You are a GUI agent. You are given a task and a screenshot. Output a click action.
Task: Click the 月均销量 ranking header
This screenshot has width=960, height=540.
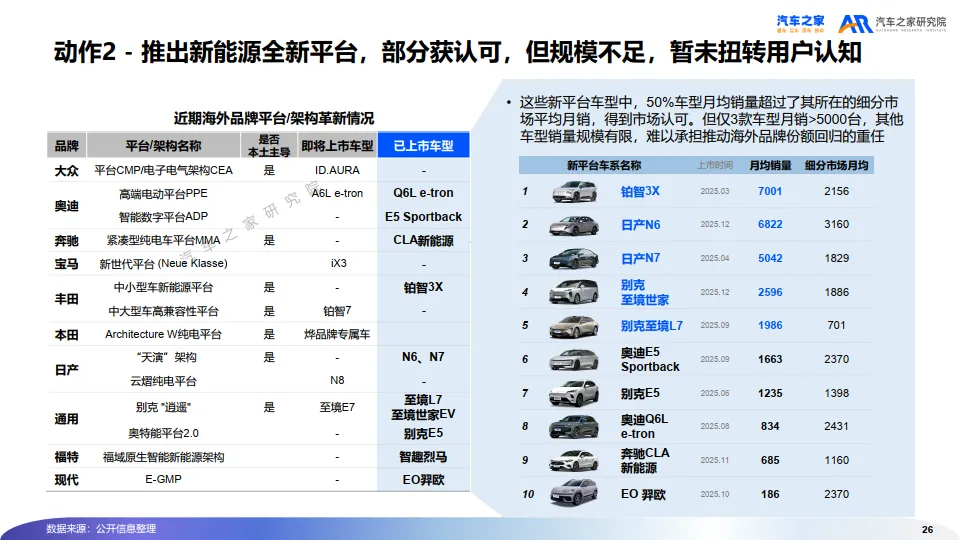tap(770, 165)
